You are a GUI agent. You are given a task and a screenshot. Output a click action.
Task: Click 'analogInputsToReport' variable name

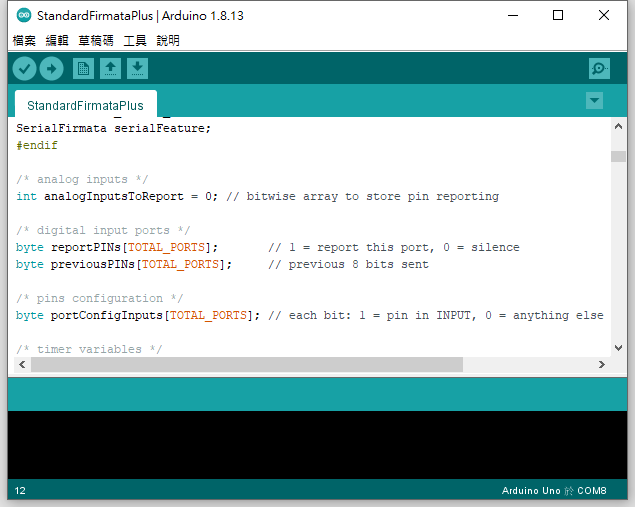click(x=113, y=196)
